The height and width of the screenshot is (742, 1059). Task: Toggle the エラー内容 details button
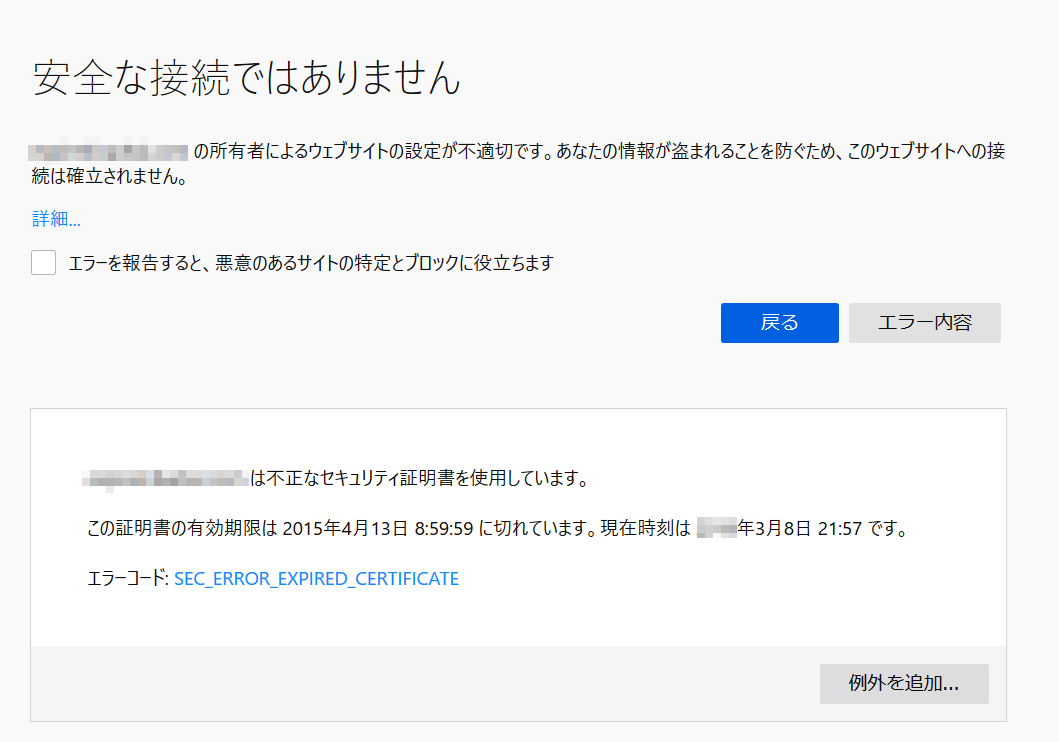[x=924, y=323]
